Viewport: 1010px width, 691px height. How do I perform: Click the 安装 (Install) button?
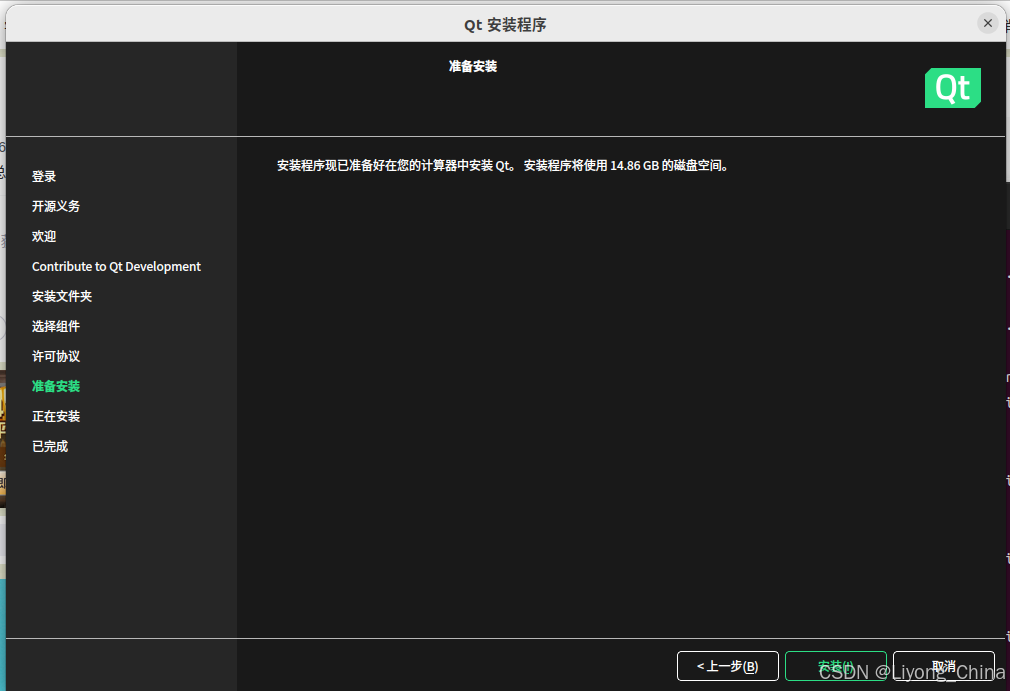[835, 666]
